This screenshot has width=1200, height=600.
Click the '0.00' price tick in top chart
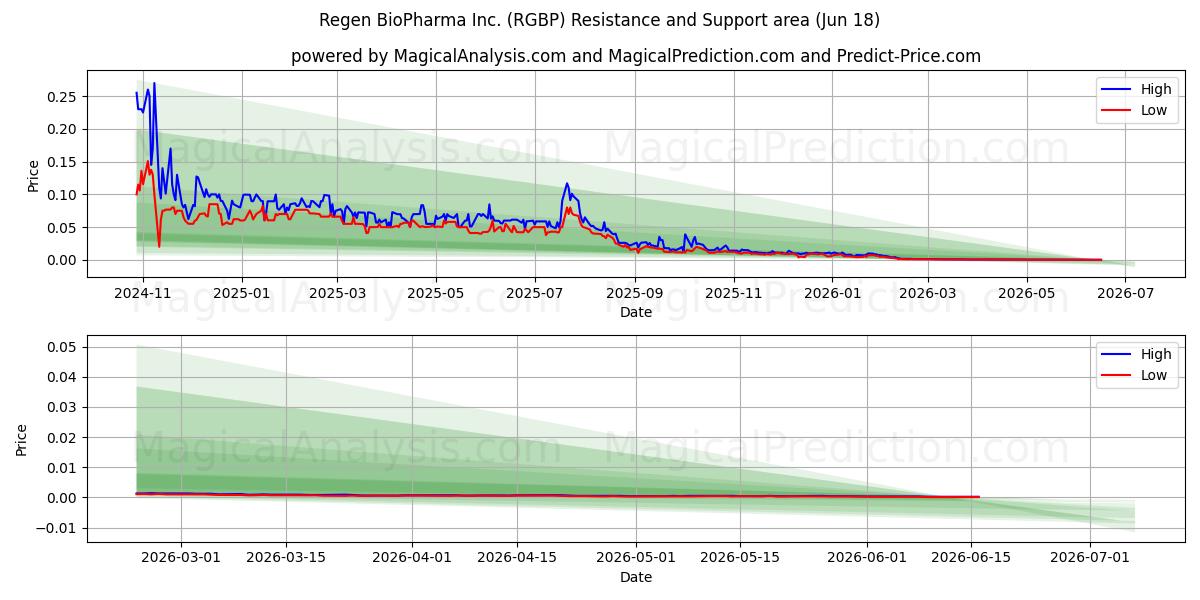click(x=62, y=260)
